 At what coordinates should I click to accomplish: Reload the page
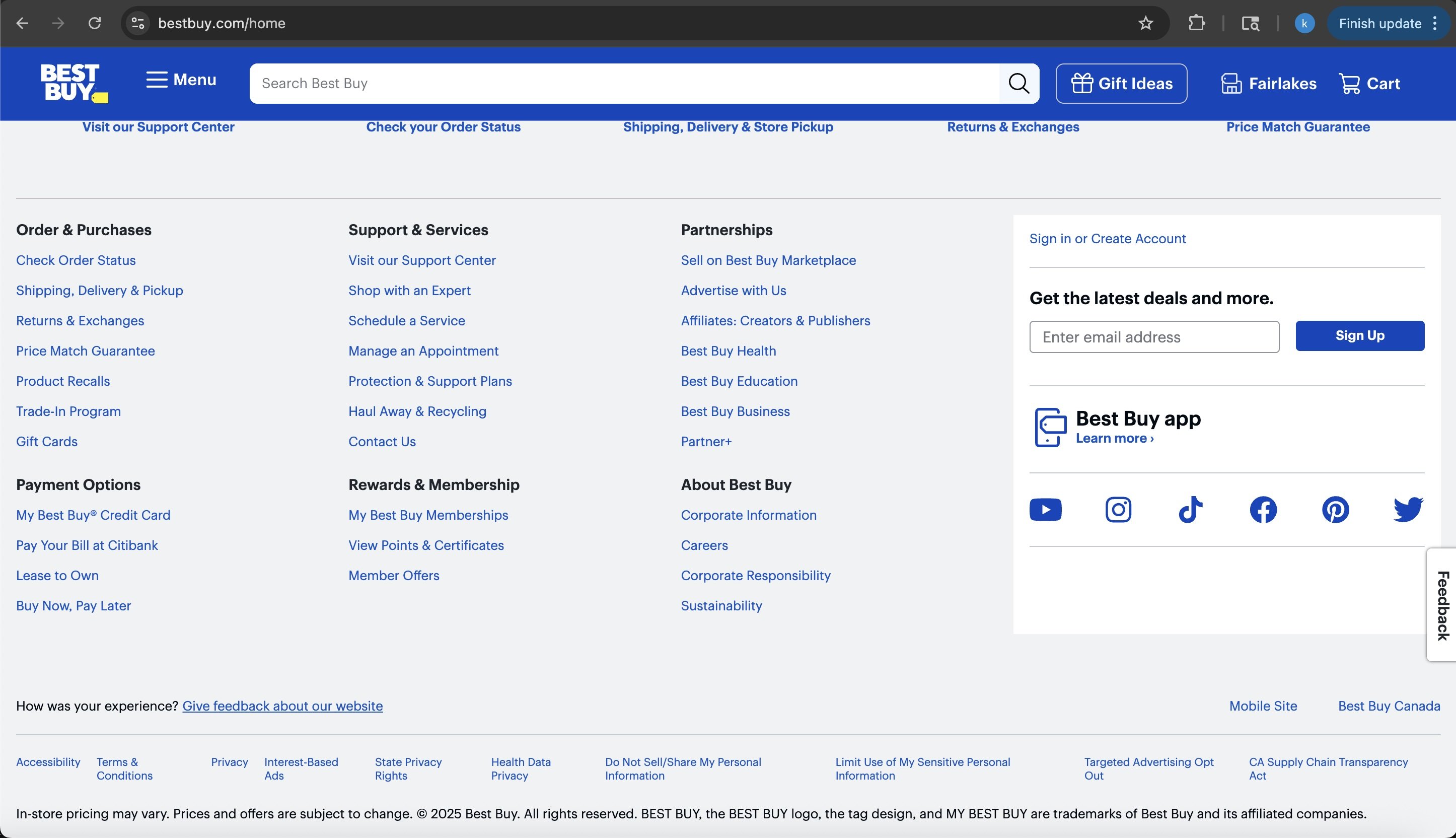pyautogui.click(x=94, y=23)
